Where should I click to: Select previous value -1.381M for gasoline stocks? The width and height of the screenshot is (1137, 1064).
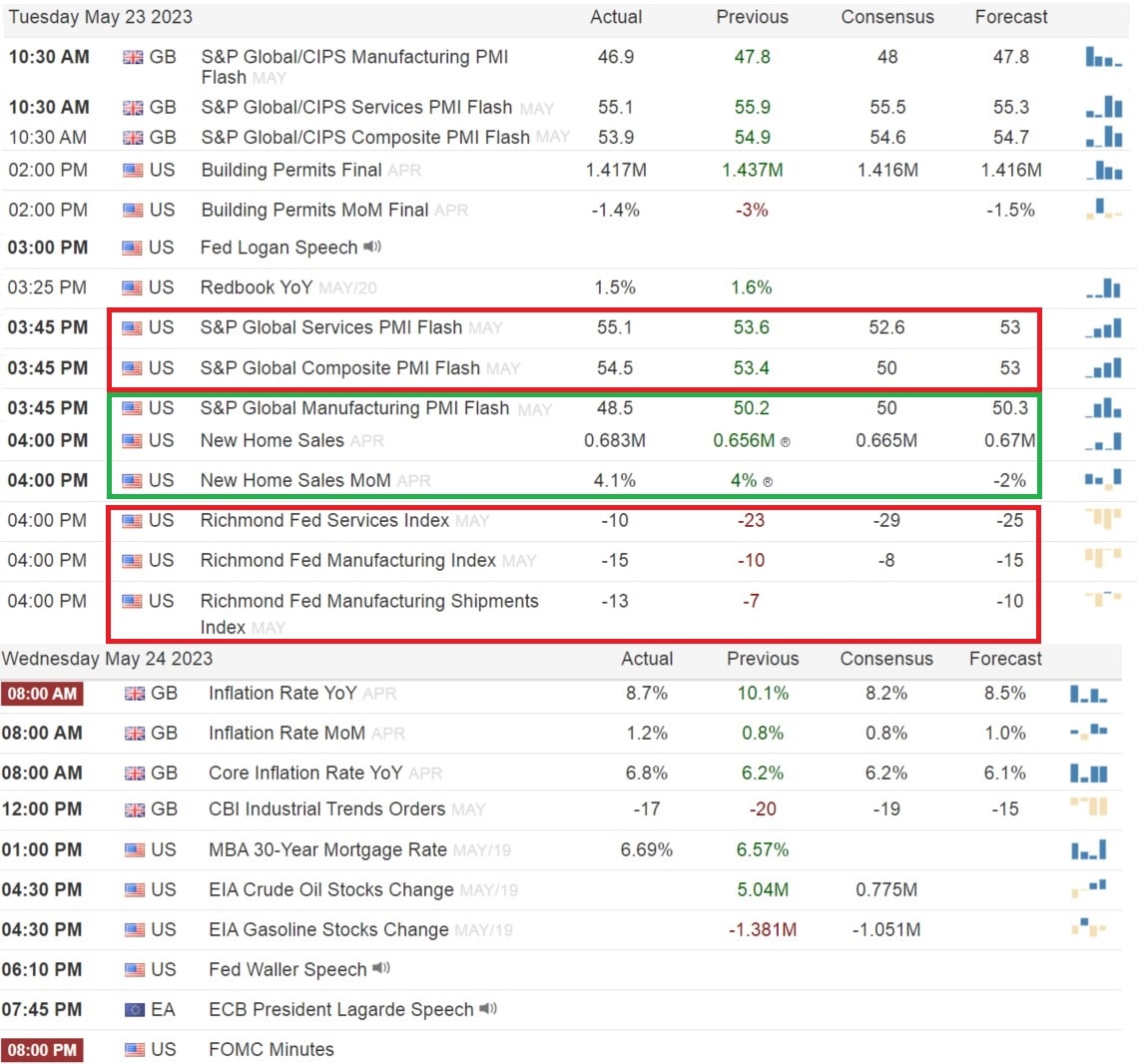763,930
